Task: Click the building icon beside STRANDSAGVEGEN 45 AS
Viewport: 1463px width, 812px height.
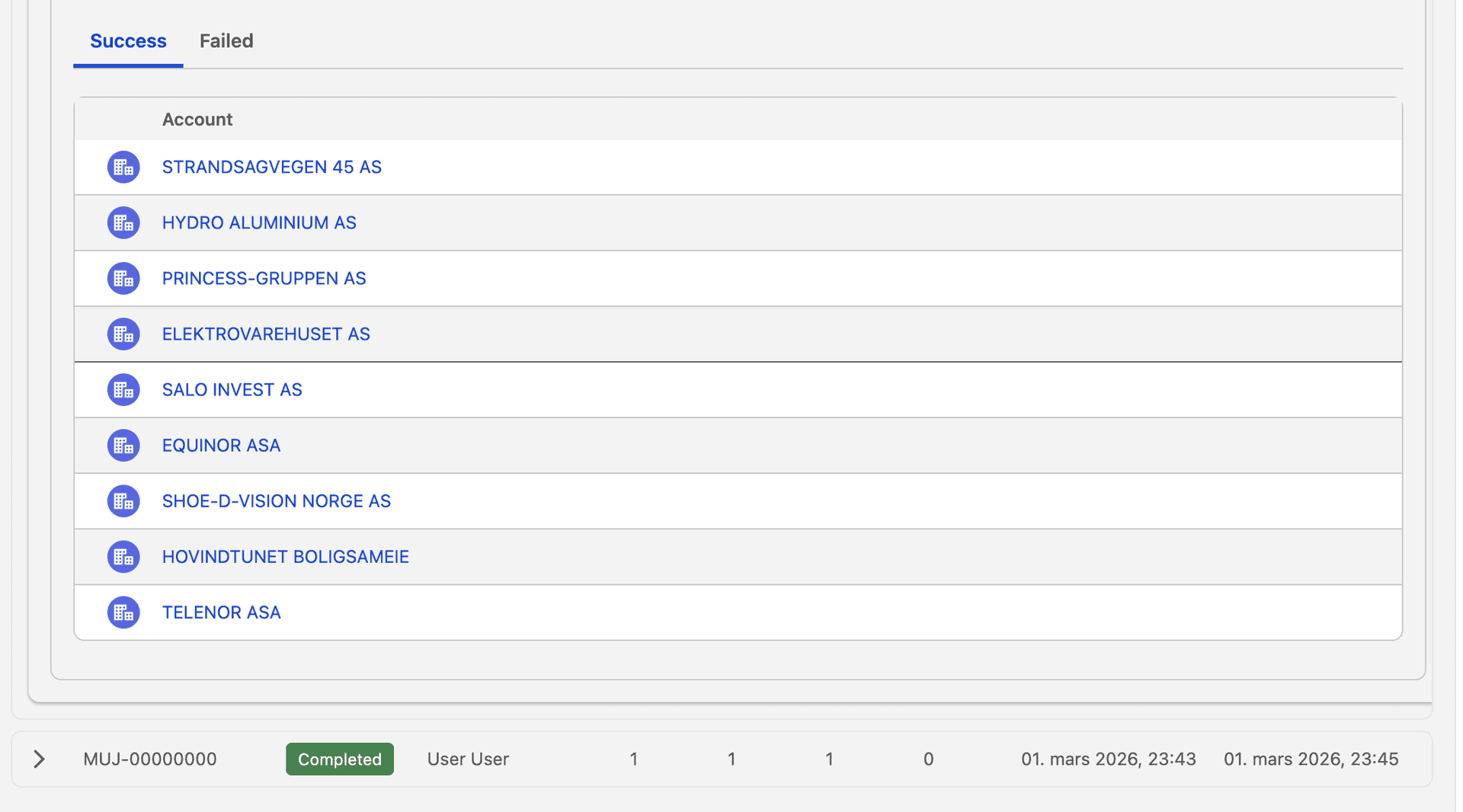Action: click(123, 167)
